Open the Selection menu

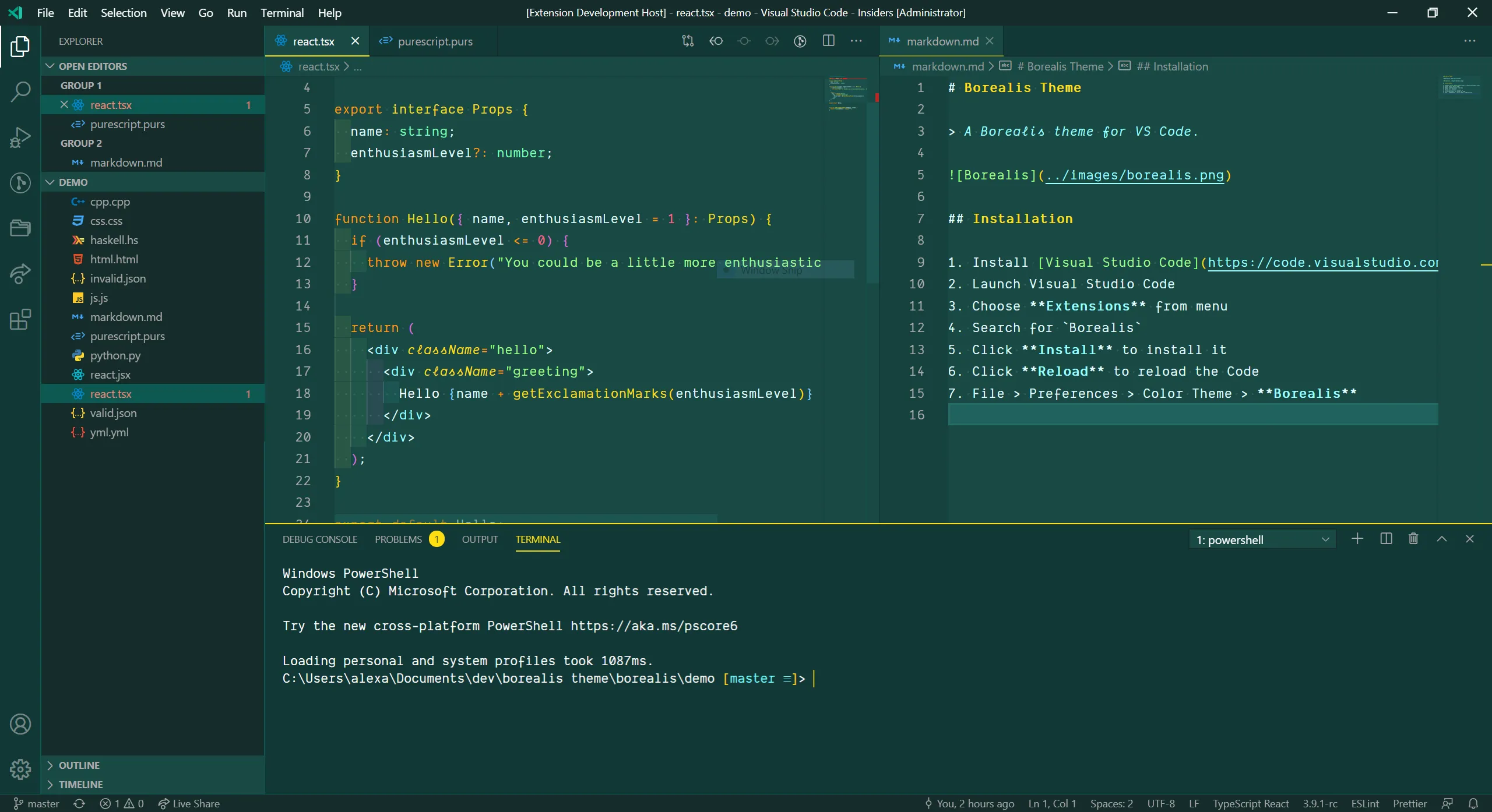[124, 12]
